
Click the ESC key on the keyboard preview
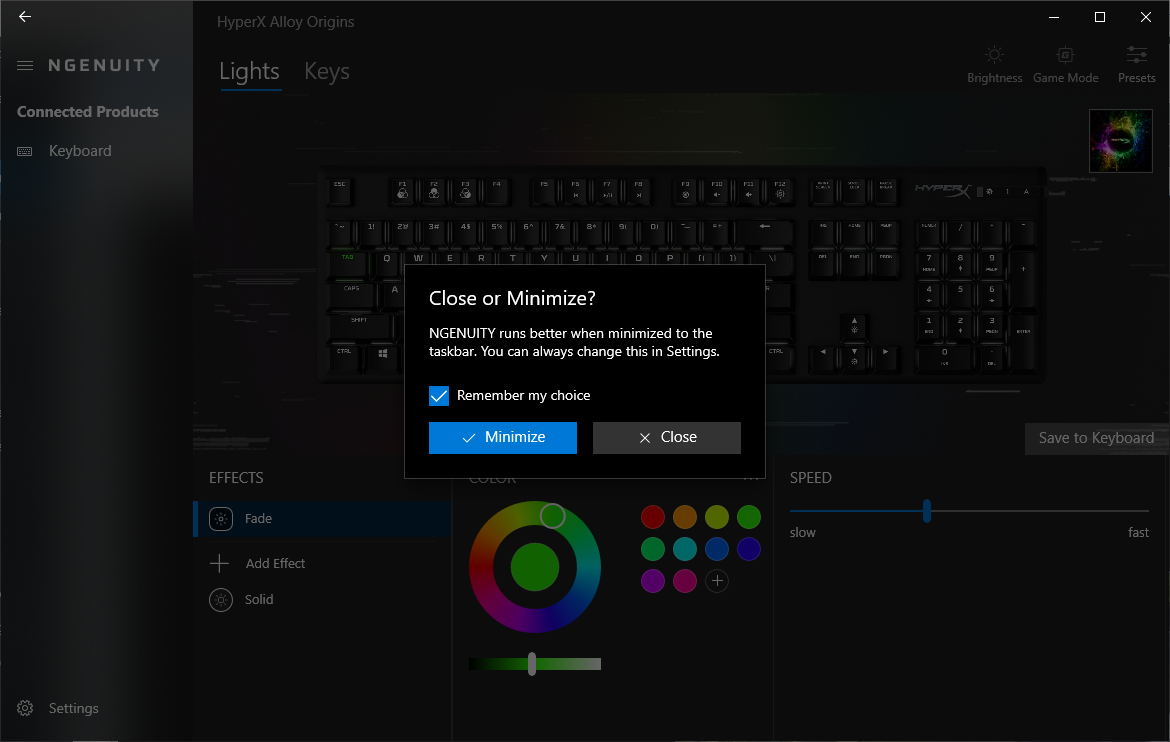point(340,190)
